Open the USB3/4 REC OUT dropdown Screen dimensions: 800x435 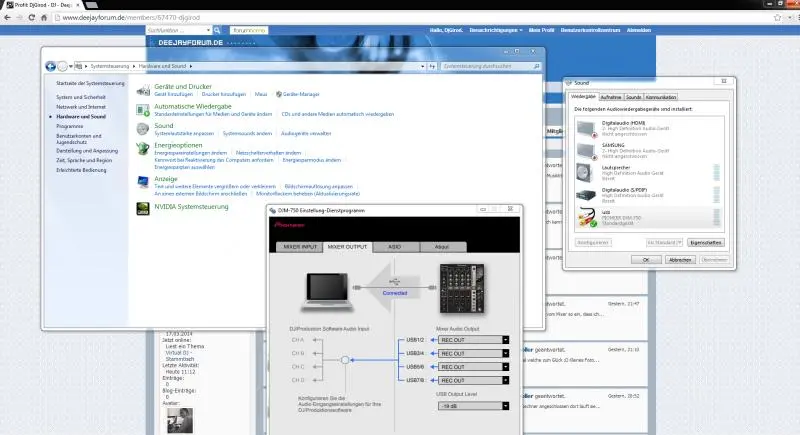[505, 353]
